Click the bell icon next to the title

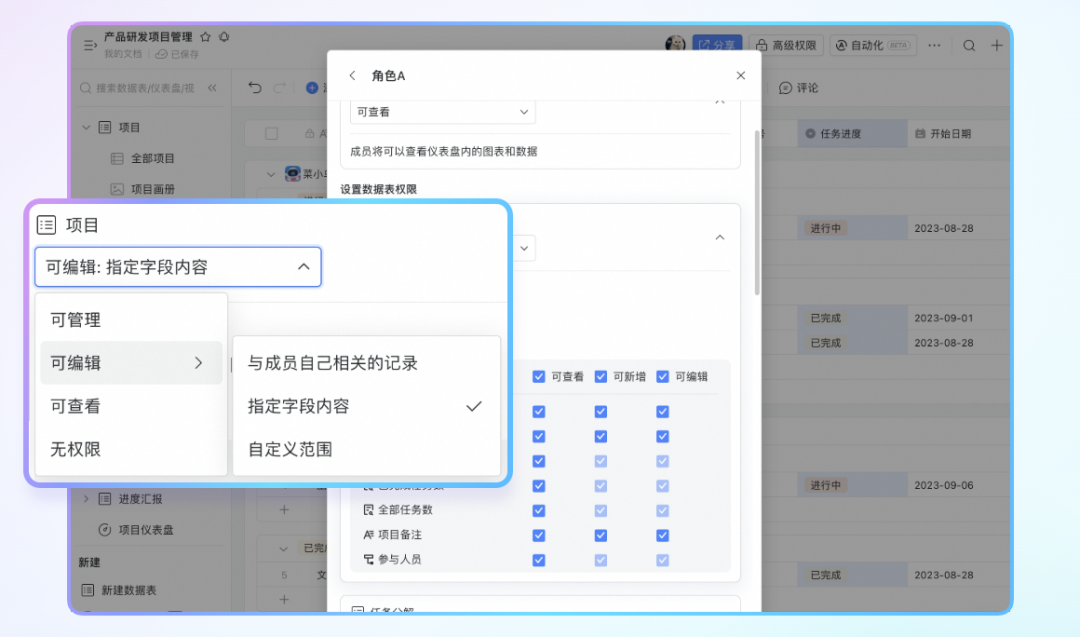tap(224, 37)
